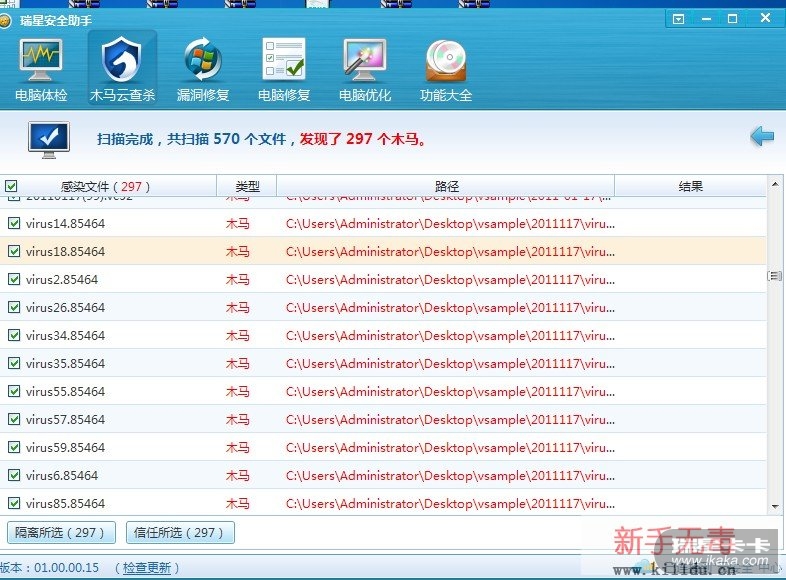The height and width of the screenshot is (580, 786).
Task: Uncheck the virus26.85464 checkbox
Action: point(14,307)
